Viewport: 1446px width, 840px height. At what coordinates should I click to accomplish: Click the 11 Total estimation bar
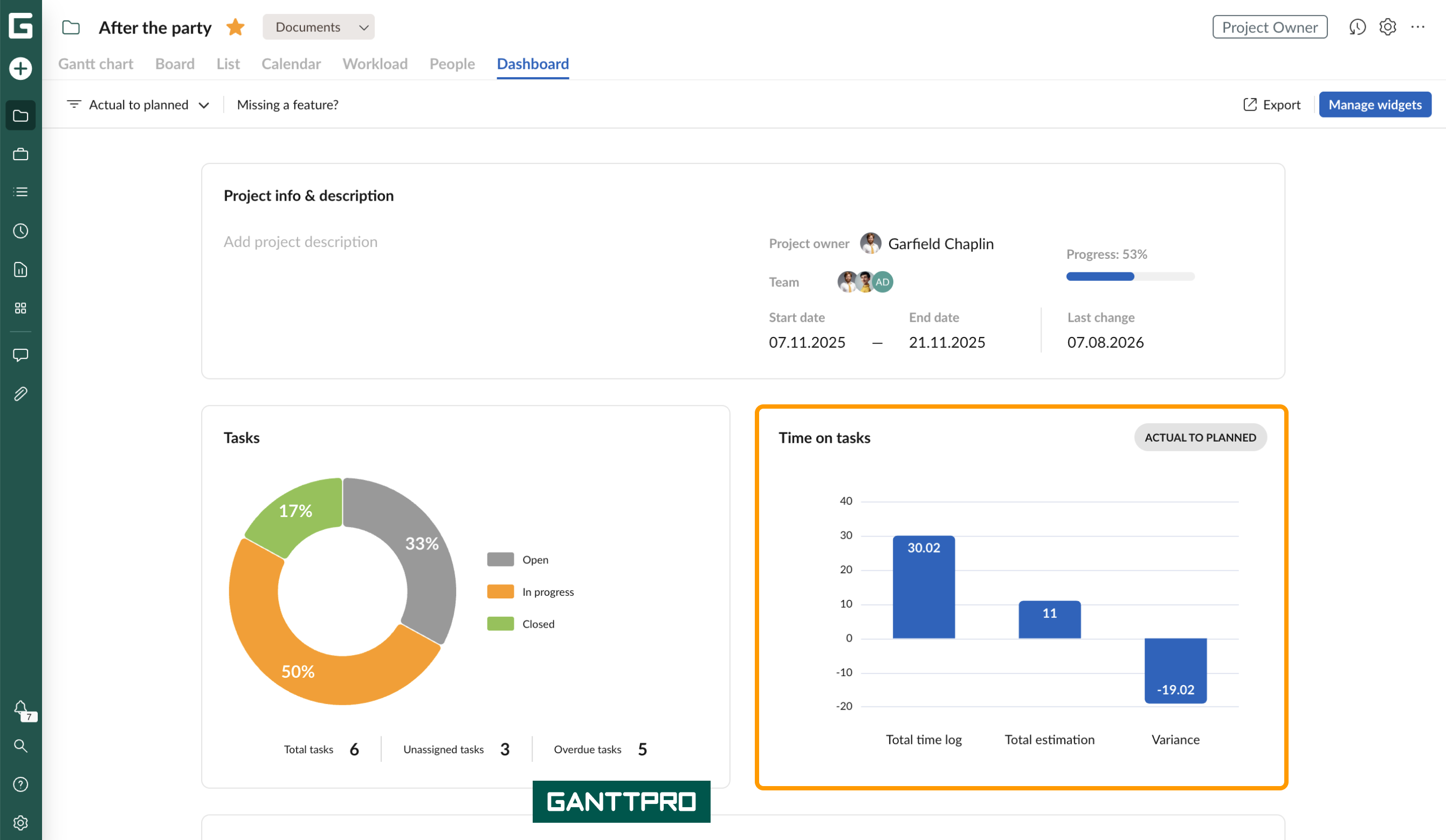[x=1050, y=619]
